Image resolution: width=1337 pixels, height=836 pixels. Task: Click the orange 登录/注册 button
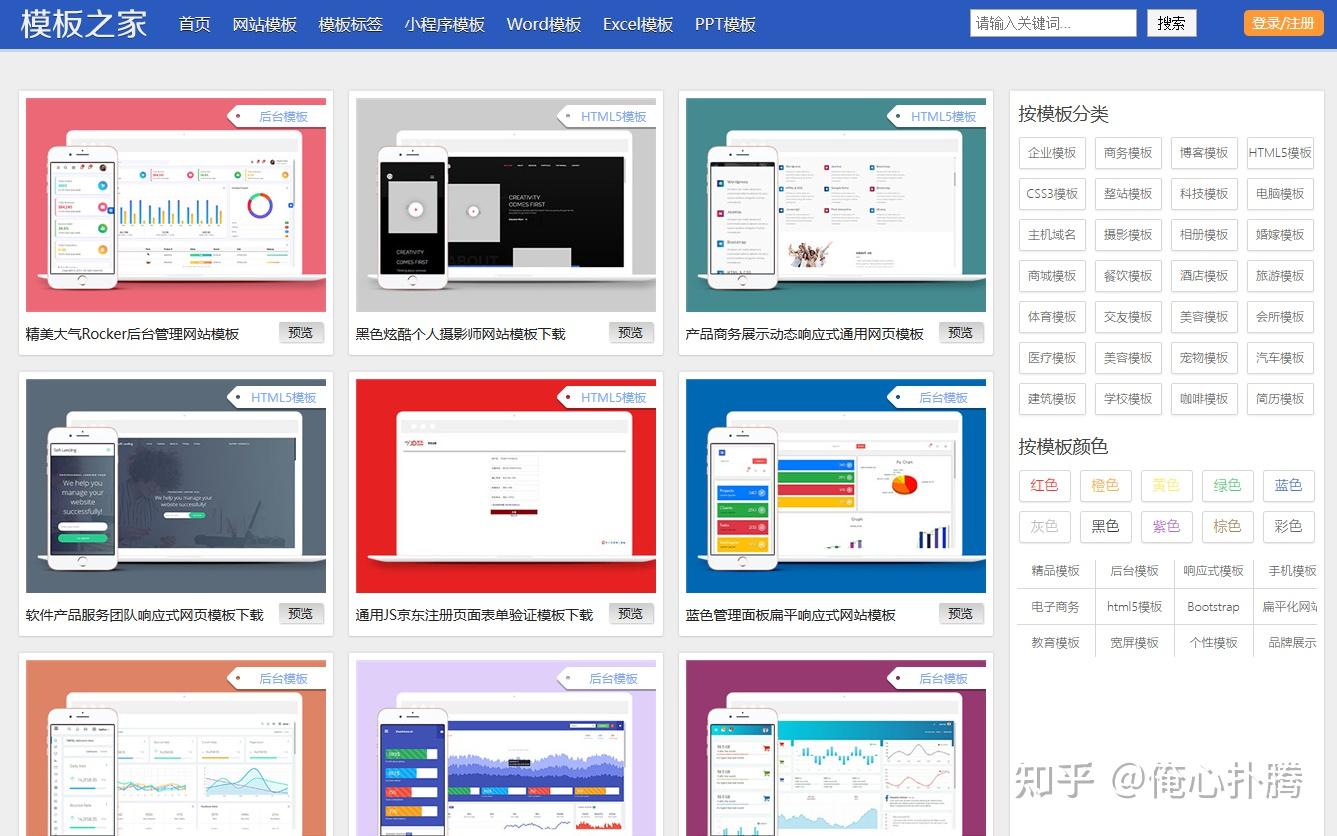[x=1283, y=23]
